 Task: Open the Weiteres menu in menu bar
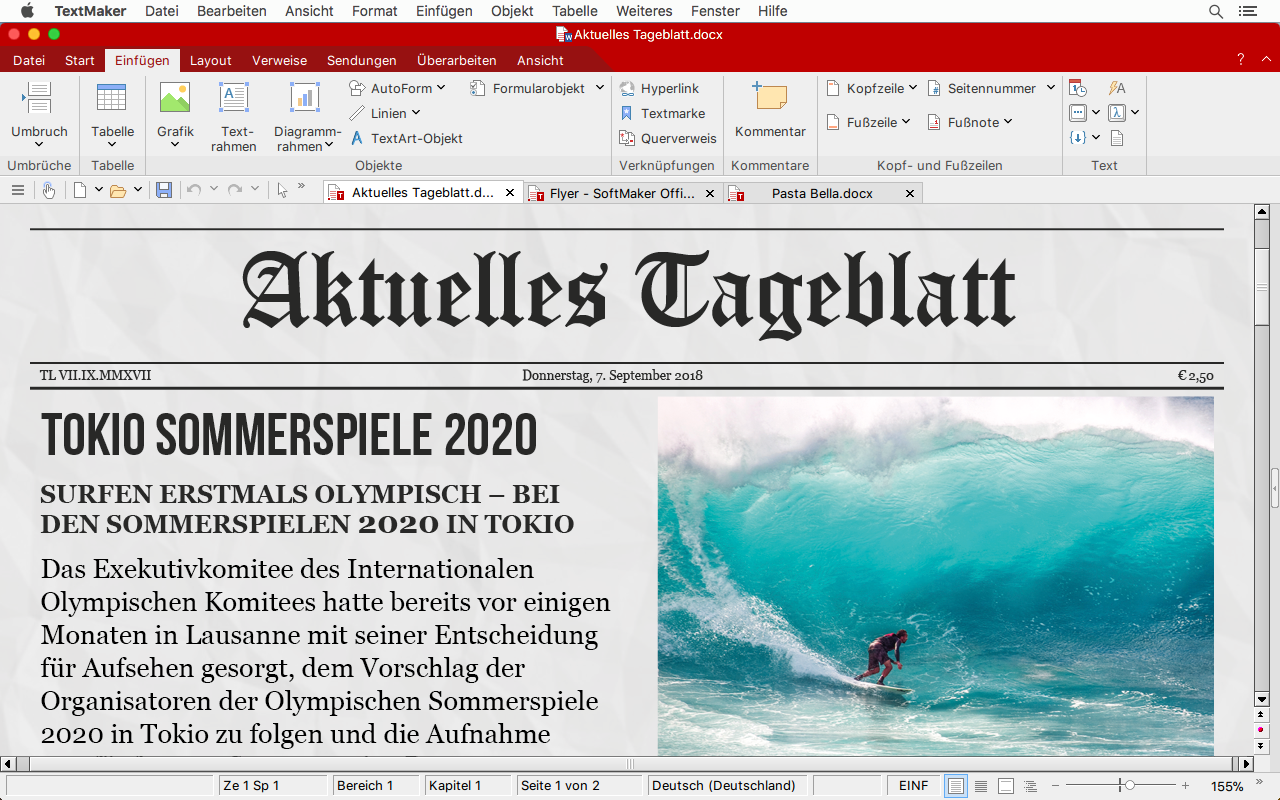(x=644, y=11)
